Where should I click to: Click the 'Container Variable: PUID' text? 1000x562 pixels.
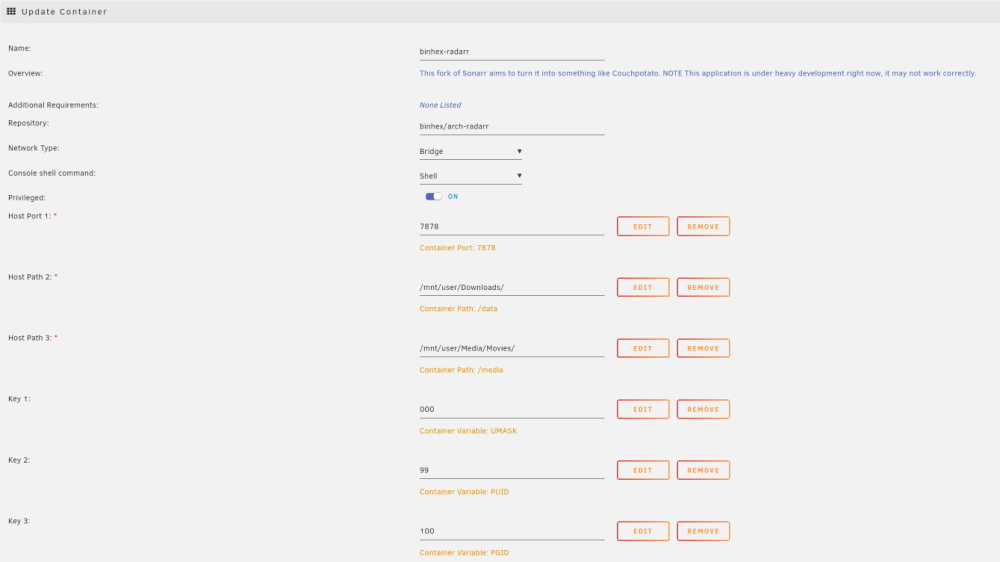(464, 492)
